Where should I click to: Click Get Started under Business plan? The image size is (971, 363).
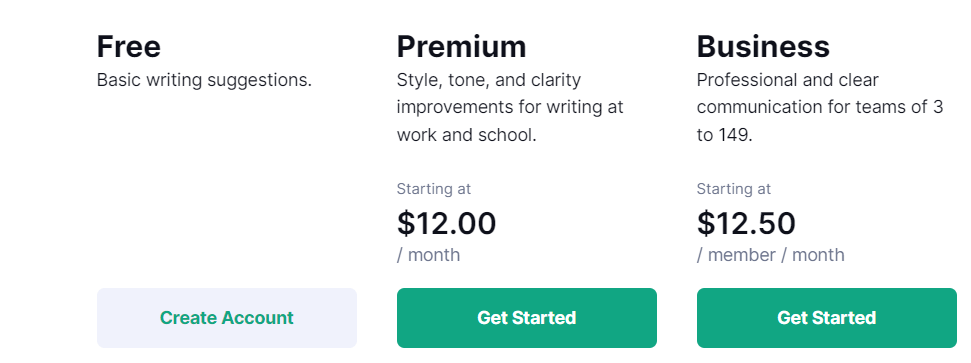(x=827, y=318)
